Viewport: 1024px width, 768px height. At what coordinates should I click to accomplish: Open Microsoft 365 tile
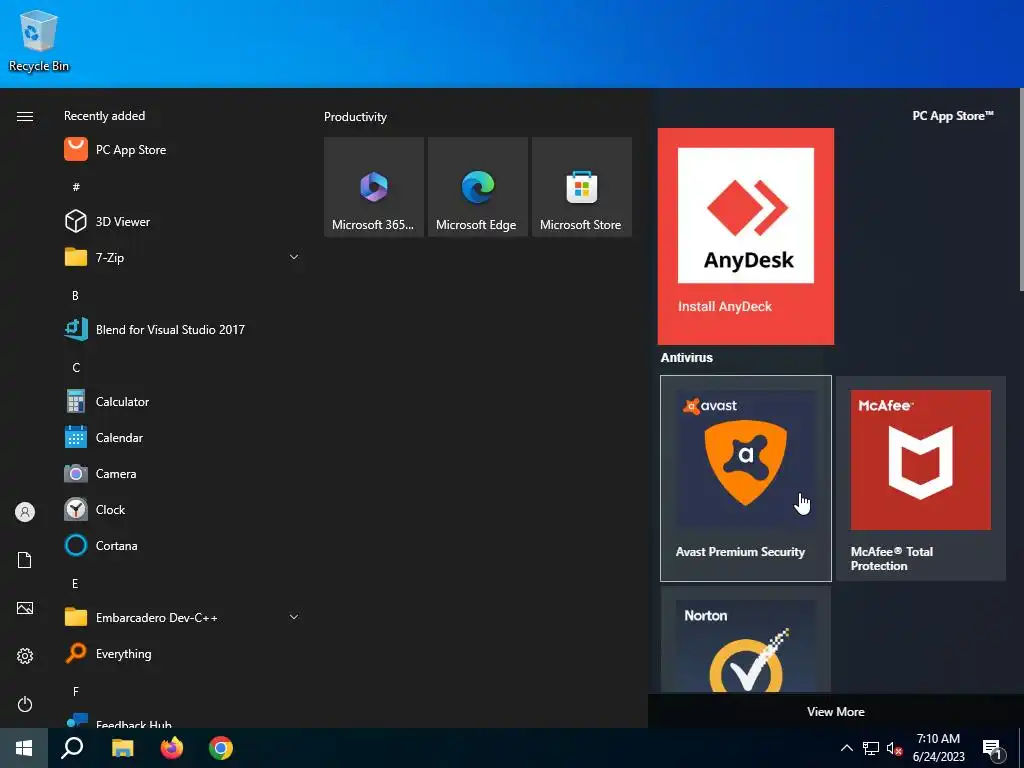374,187
